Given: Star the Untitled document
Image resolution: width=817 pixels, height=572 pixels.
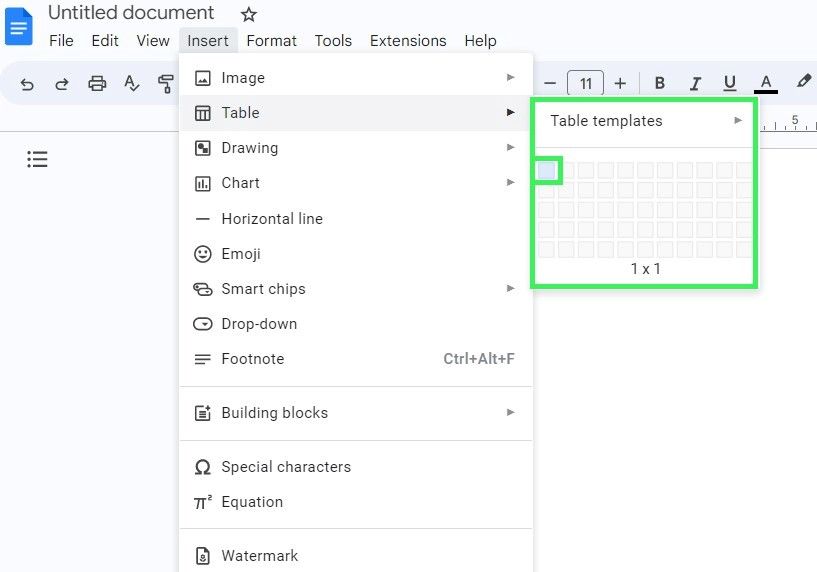Looking at the screenshot, I should click(249, 14).
